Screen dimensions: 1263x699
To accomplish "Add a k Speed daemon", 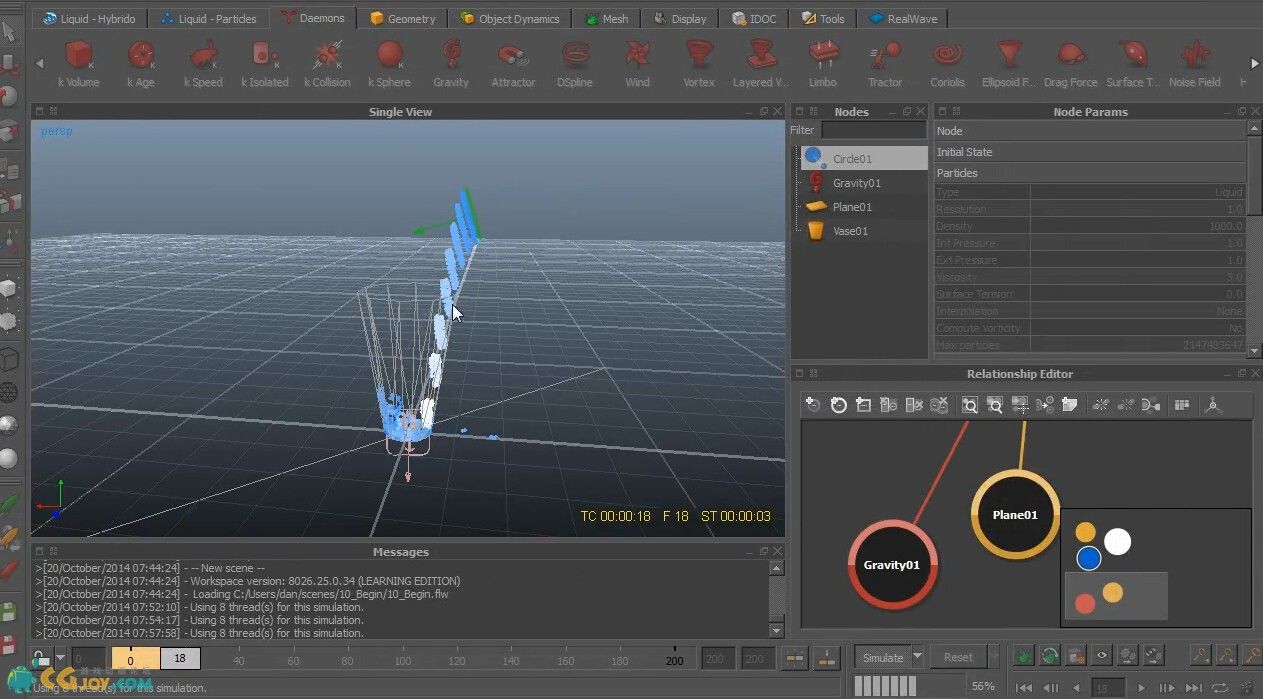I will click(x=203, y=63).
